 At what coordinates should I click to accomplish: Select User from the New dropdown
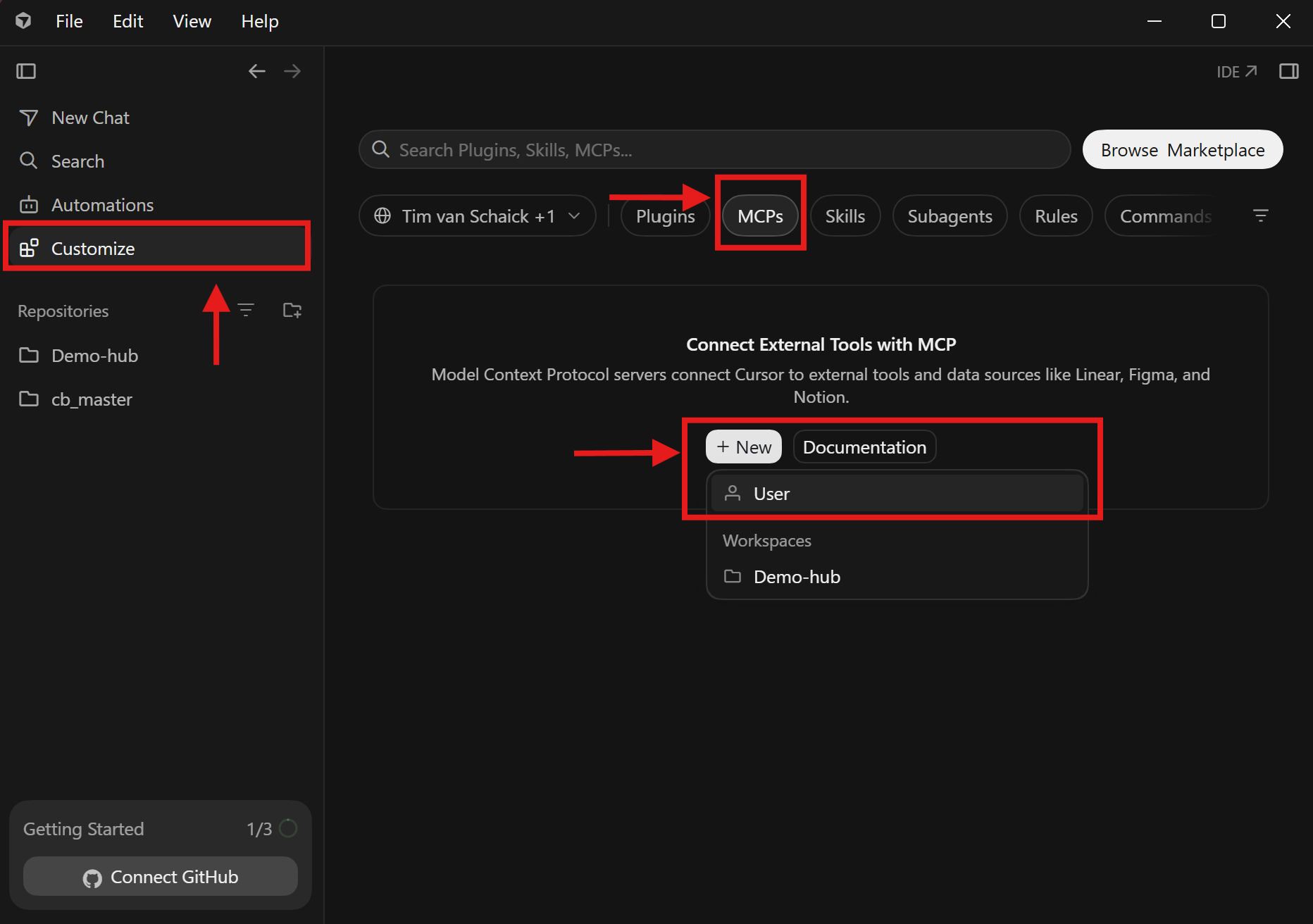click(897, 493)
